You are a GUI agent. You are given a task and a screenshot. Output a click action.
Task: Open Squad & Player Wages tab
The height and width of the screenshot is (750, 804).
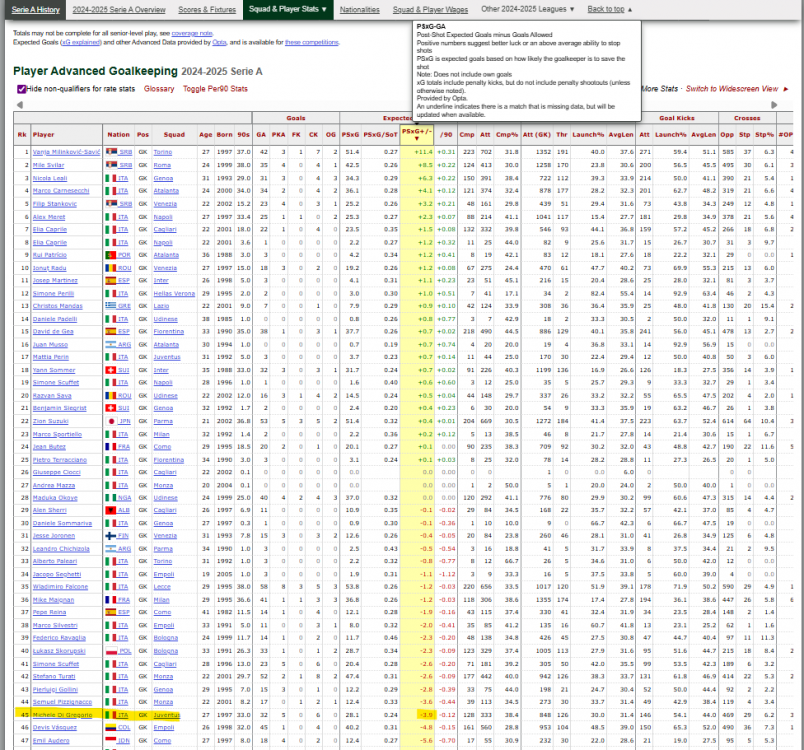[x=430, y=10]
